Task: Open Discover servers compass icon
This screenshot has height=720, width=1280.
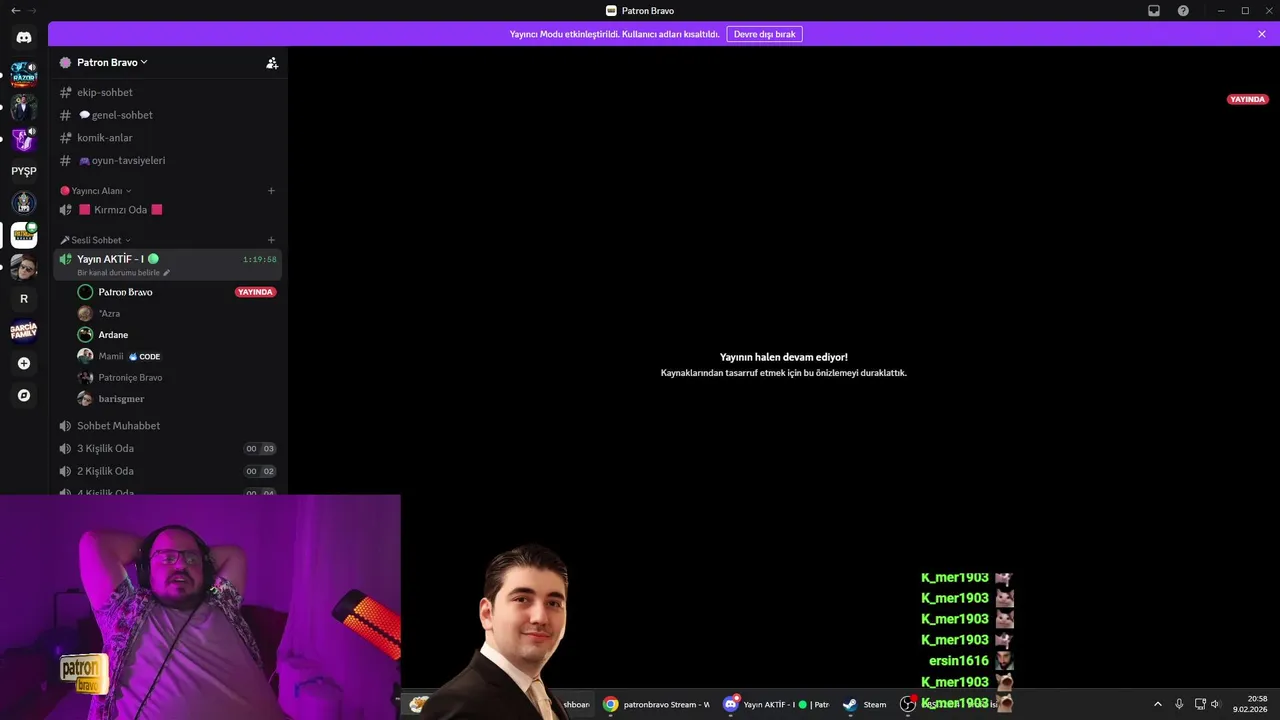Action: pyautogui.click(x=24, y=395)
